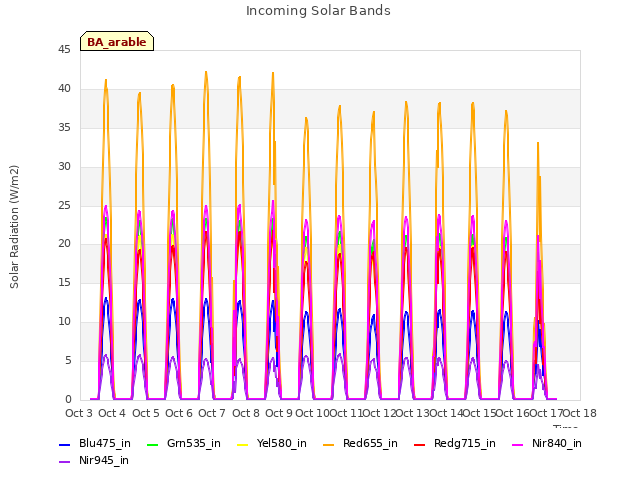The width and height of the screenshot is (640, 480).
Task: Click the 15 y-axis tick label
Action: (x=64, y=282)
